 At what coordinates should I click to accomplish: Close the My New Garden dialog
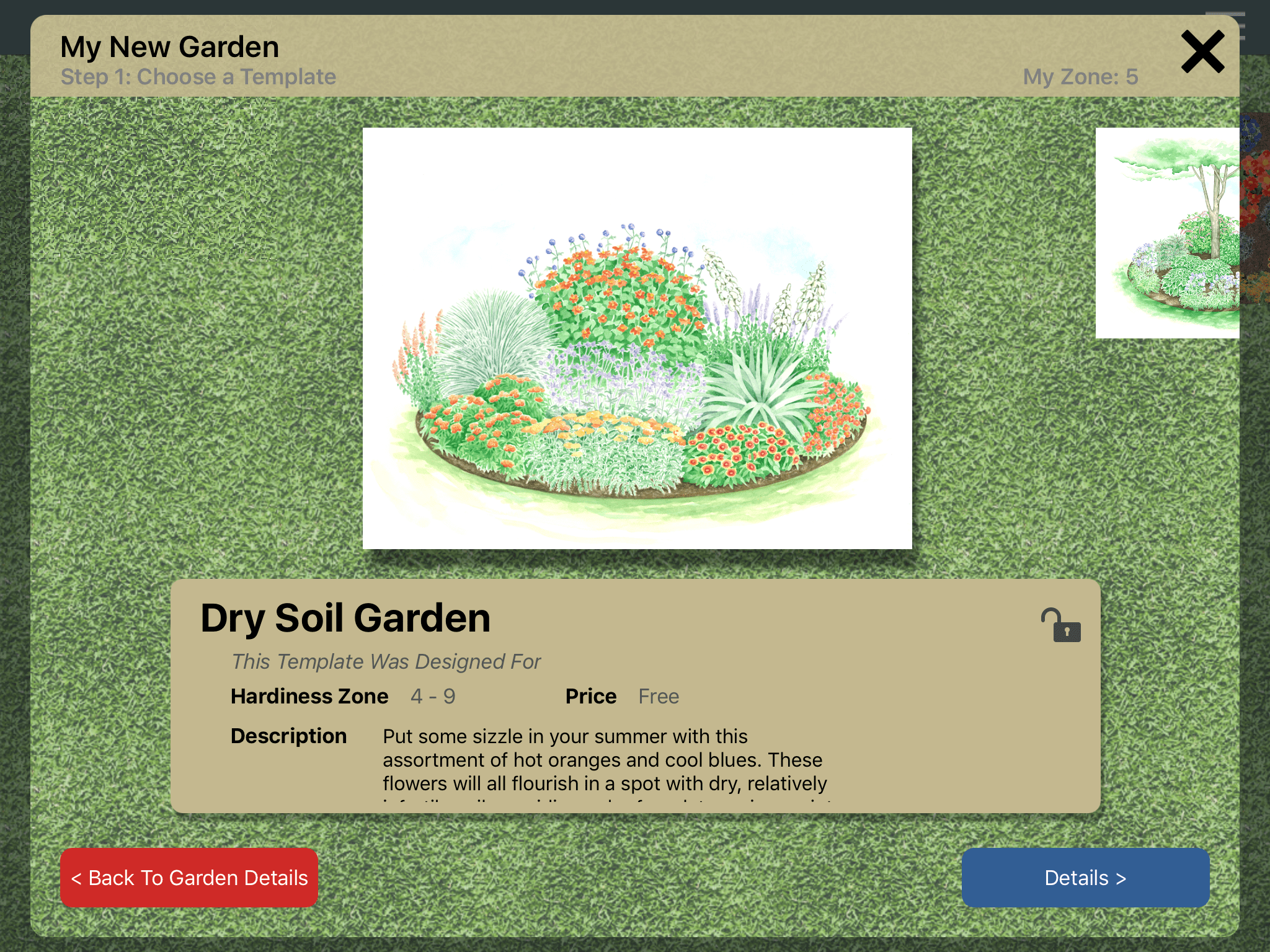[1202, 52]
